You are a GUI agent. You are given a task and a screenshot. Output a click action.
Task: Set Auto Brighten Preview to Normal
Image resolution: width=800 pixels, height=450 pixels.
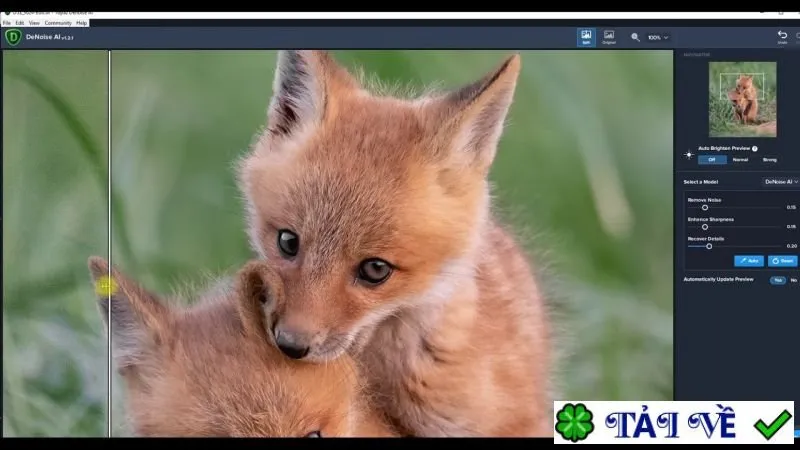tap(740, 160)
